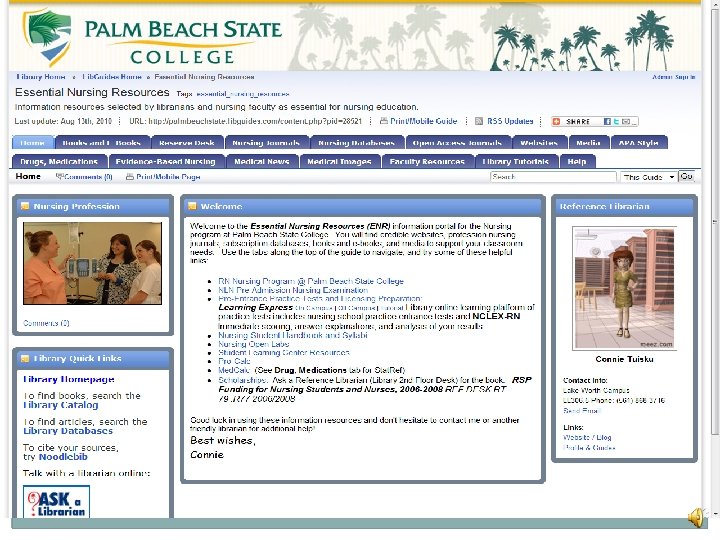Click the Library Quick Links box header icon
This screenshot has width=720, height=540.
(25, 359)
